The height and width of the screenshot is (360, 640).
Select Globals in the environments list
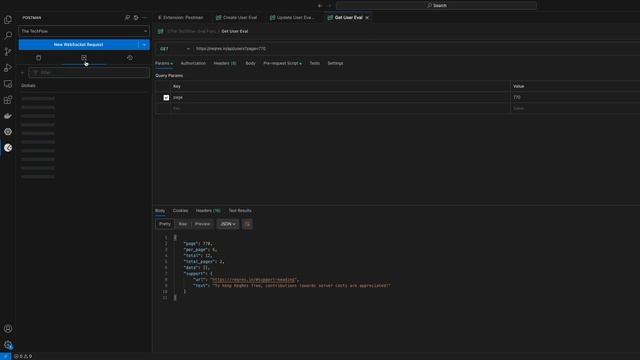point(28,86)
